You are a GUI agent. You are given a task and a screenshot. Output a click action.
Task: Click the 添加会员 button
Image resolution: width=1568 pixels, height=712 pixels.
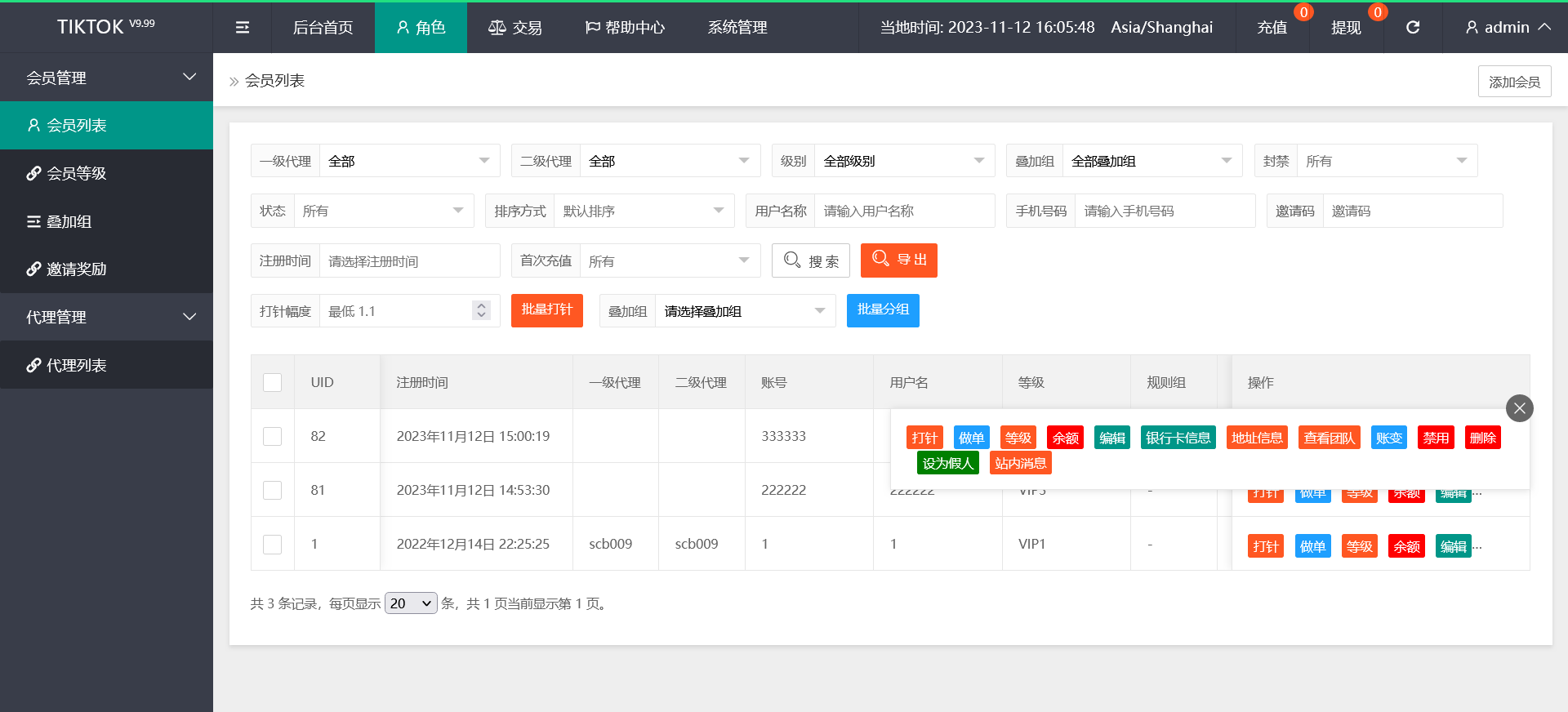[x=1514, y=82]
